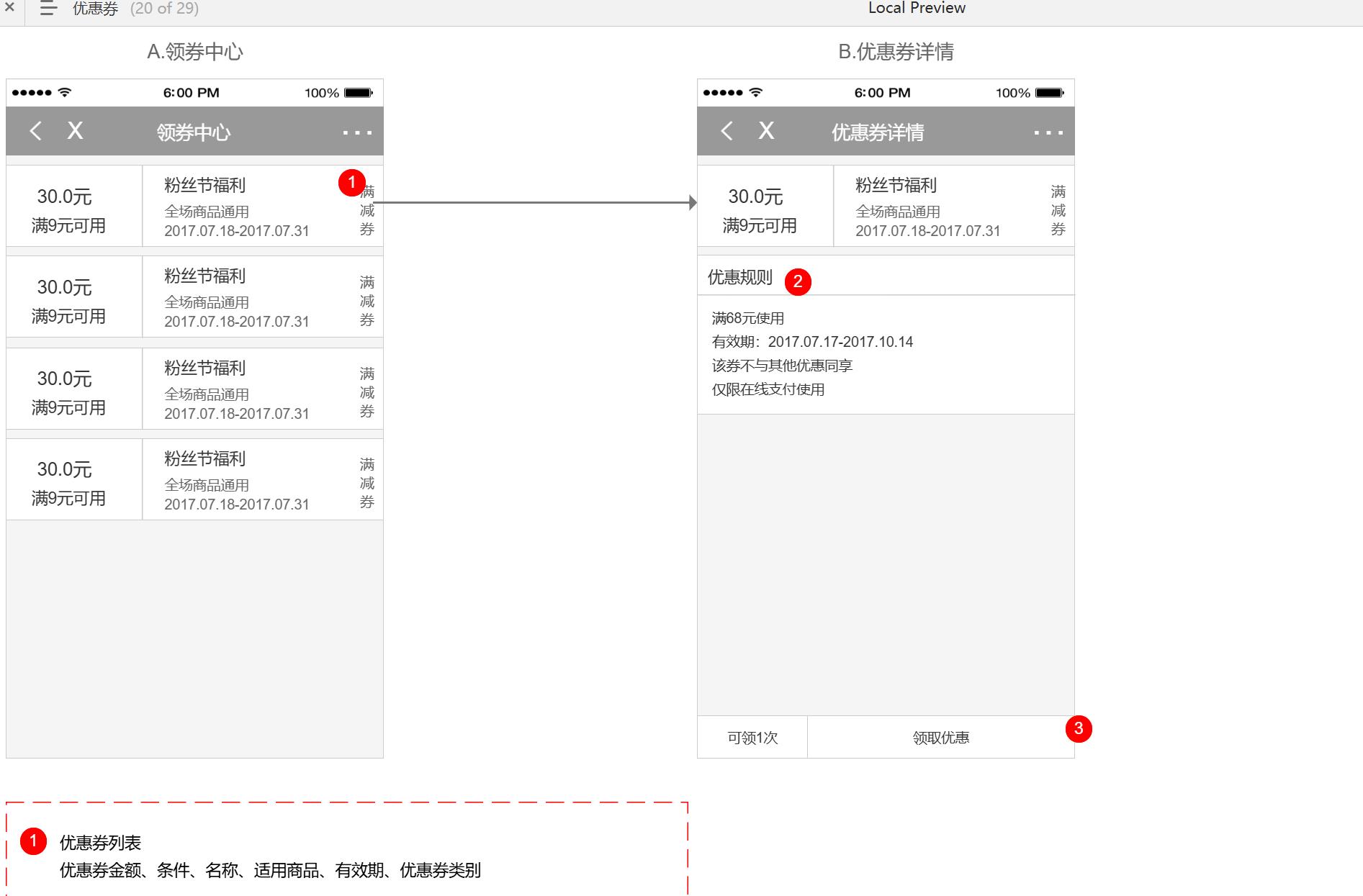Click the Local Preview title text

pos(917,8)
